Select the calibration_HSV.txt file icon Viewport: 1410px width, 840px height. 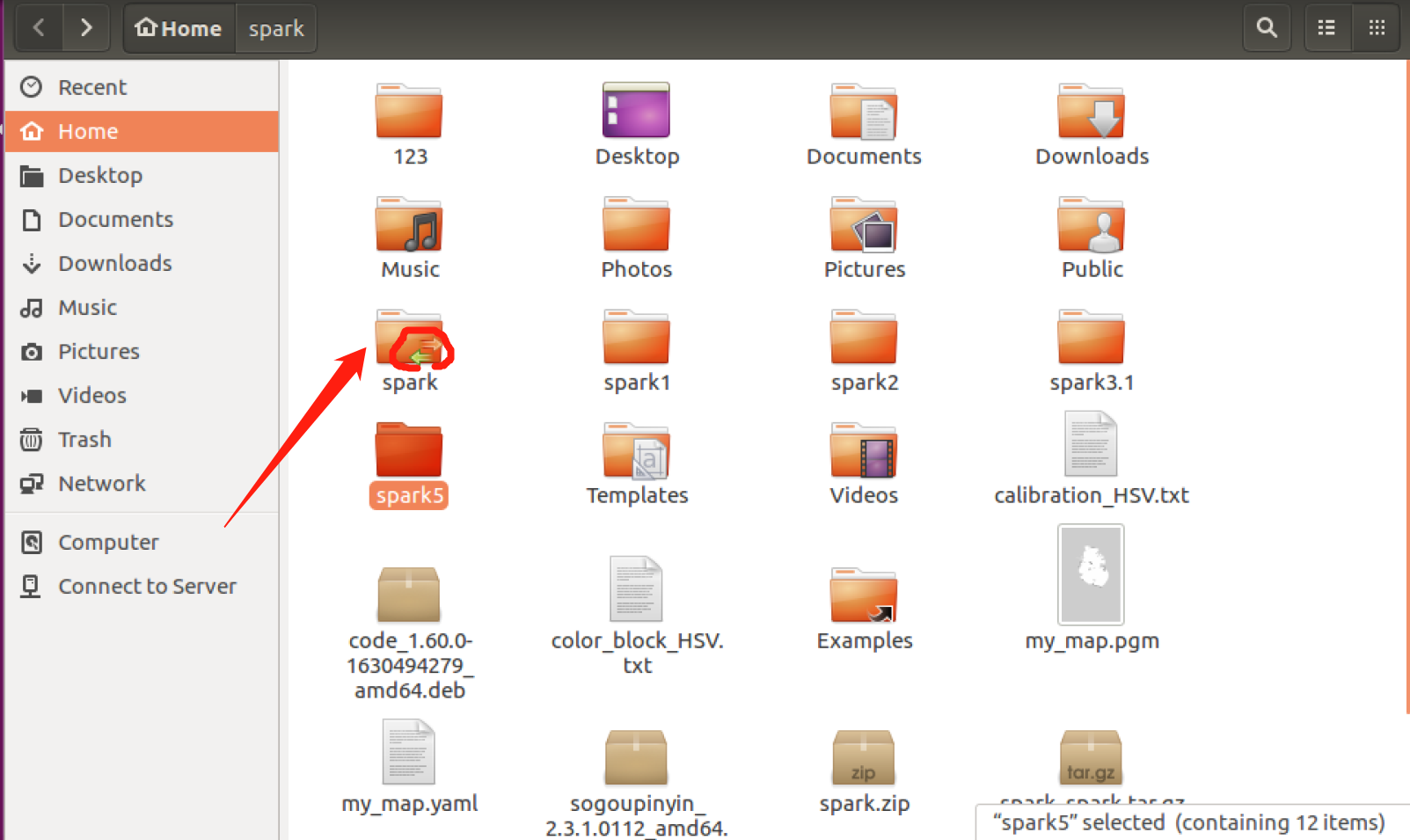click(x=1091, y=445)
